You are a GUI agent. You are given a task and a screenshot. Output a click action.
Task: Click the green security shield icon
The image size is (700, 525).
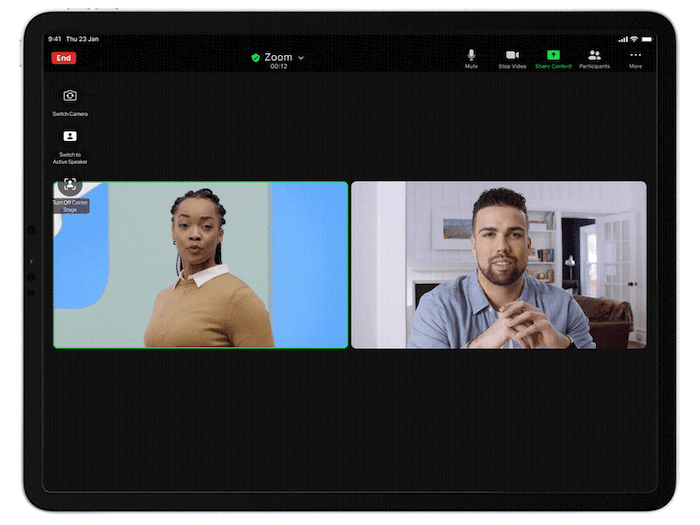pos(256,58)
